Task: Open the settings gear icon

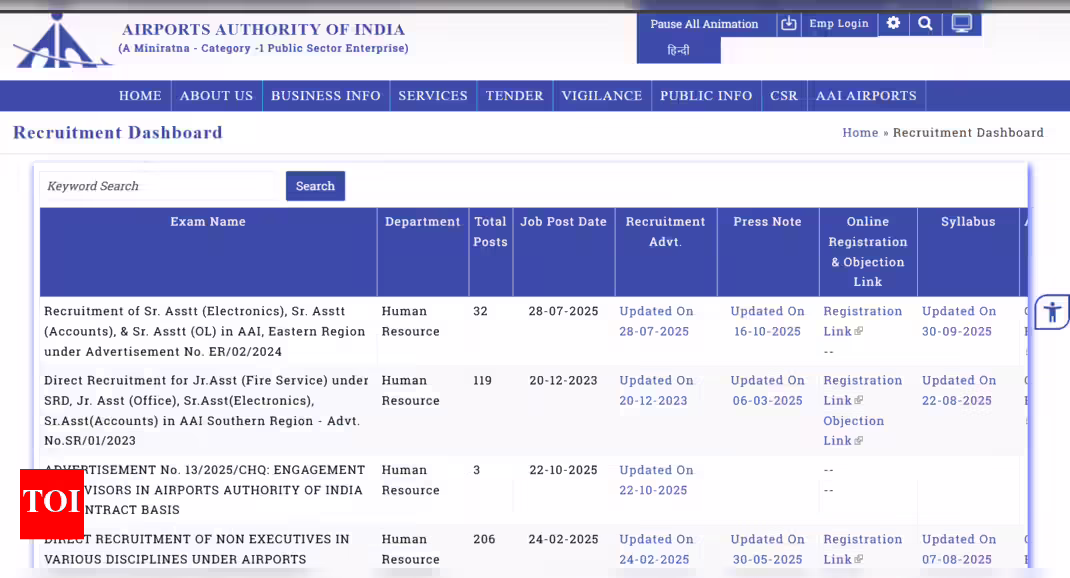Action: (x=893, y=24)
